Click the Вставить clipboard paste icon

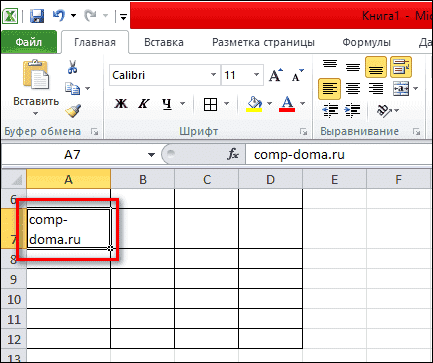(x=36, y=75)
